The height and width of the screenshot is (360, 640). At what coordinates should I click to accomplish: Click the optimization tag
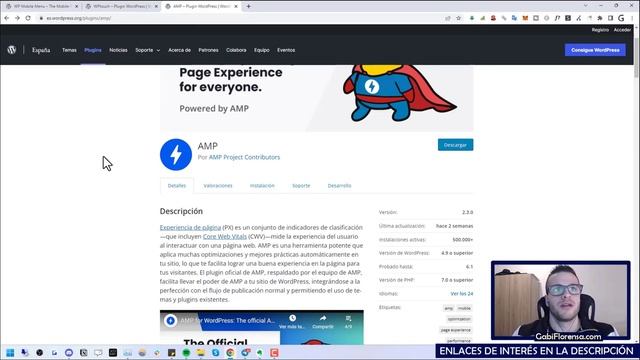[459, 319]
